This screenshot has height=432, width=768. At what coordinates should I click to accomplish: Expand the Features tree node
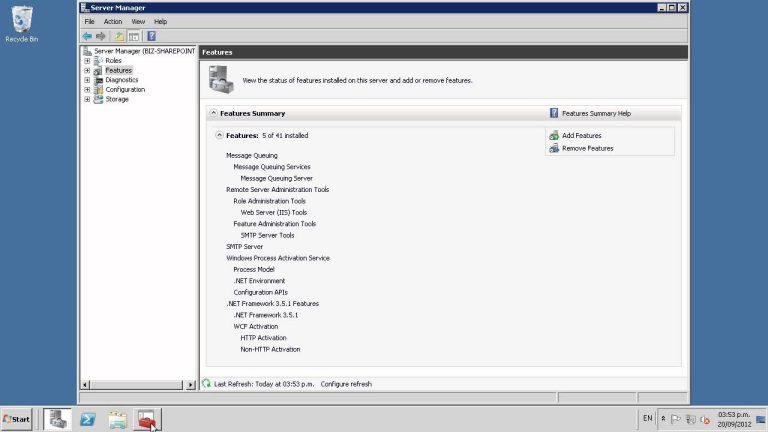87,71
